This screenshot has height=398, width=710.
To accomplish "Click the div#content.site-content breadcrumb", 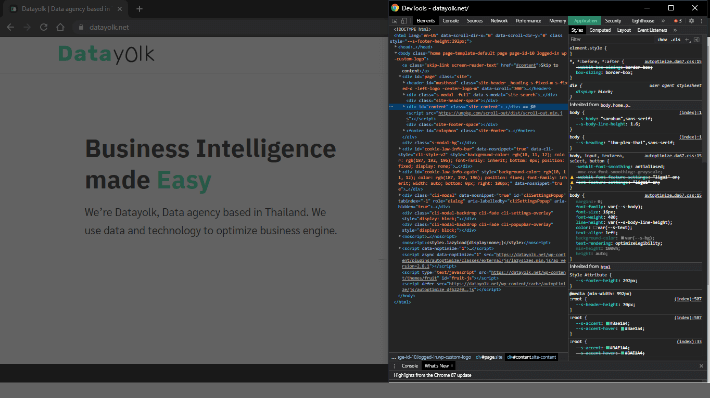I will (x=532, y=357).
